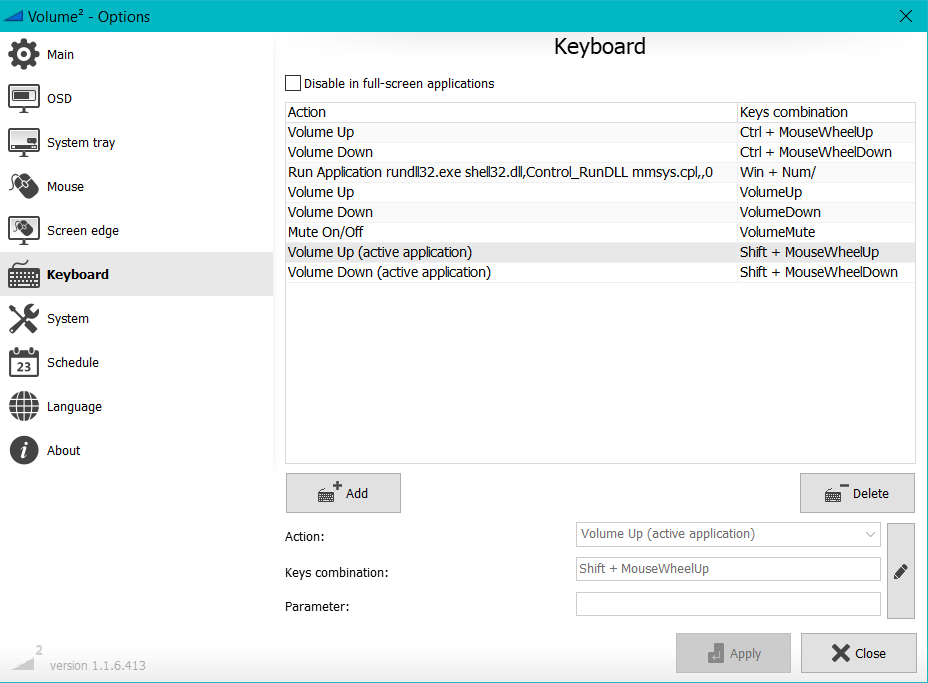The image size is (928, 683).
Task: Delete the selected hotkey
Action: click(857, 493)
